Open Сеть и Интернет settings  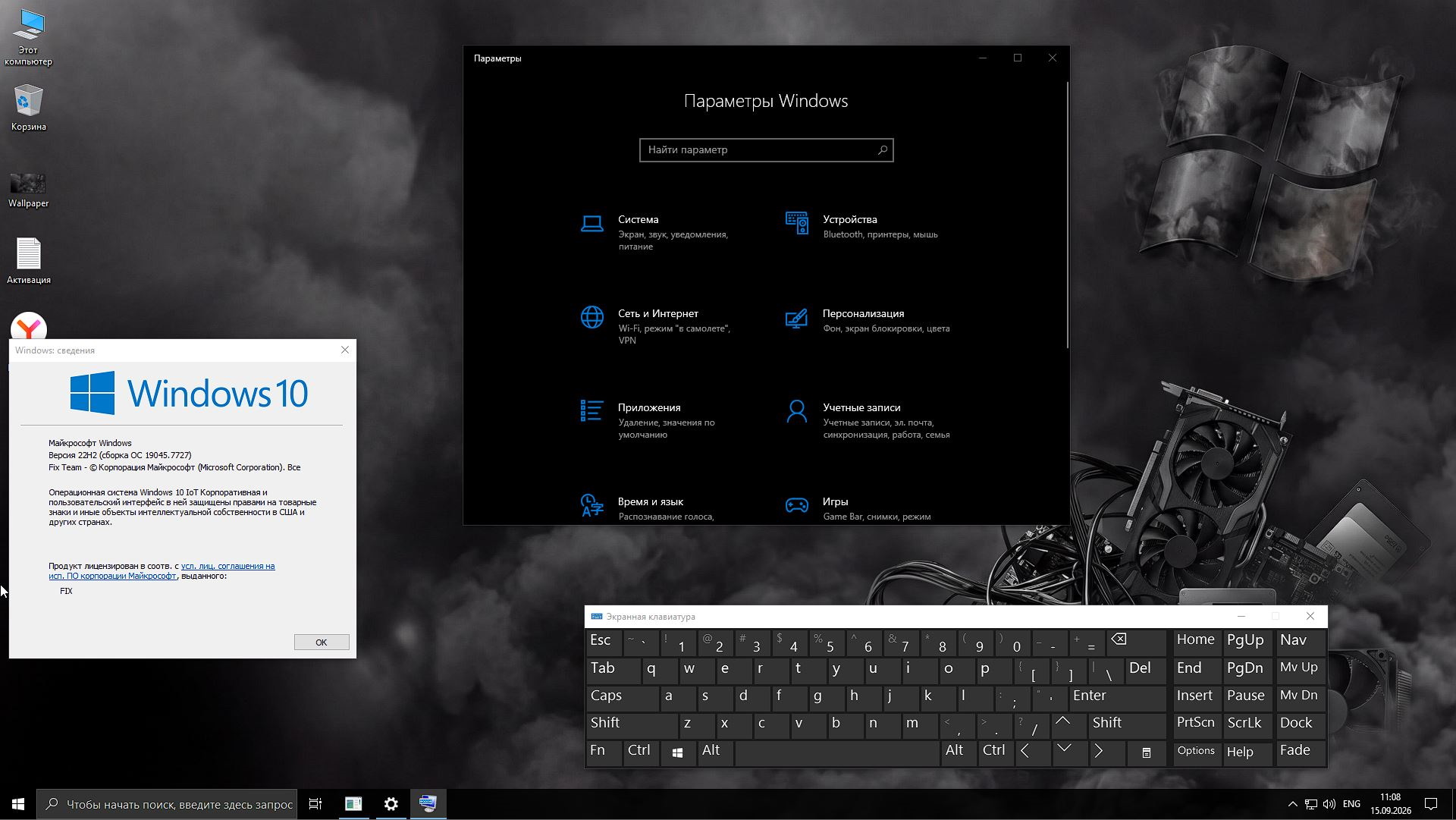click(656, 325)
